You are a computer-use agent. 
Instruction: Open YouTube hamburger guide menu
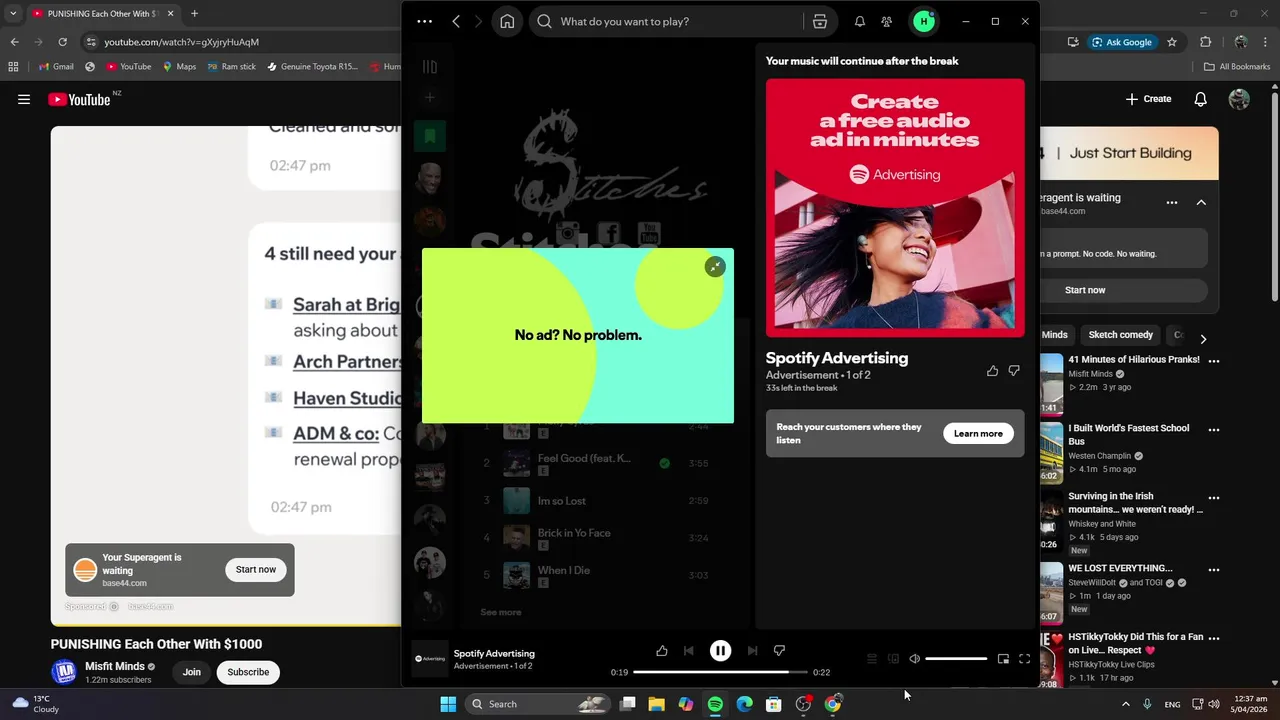click(x=24, y=99)
